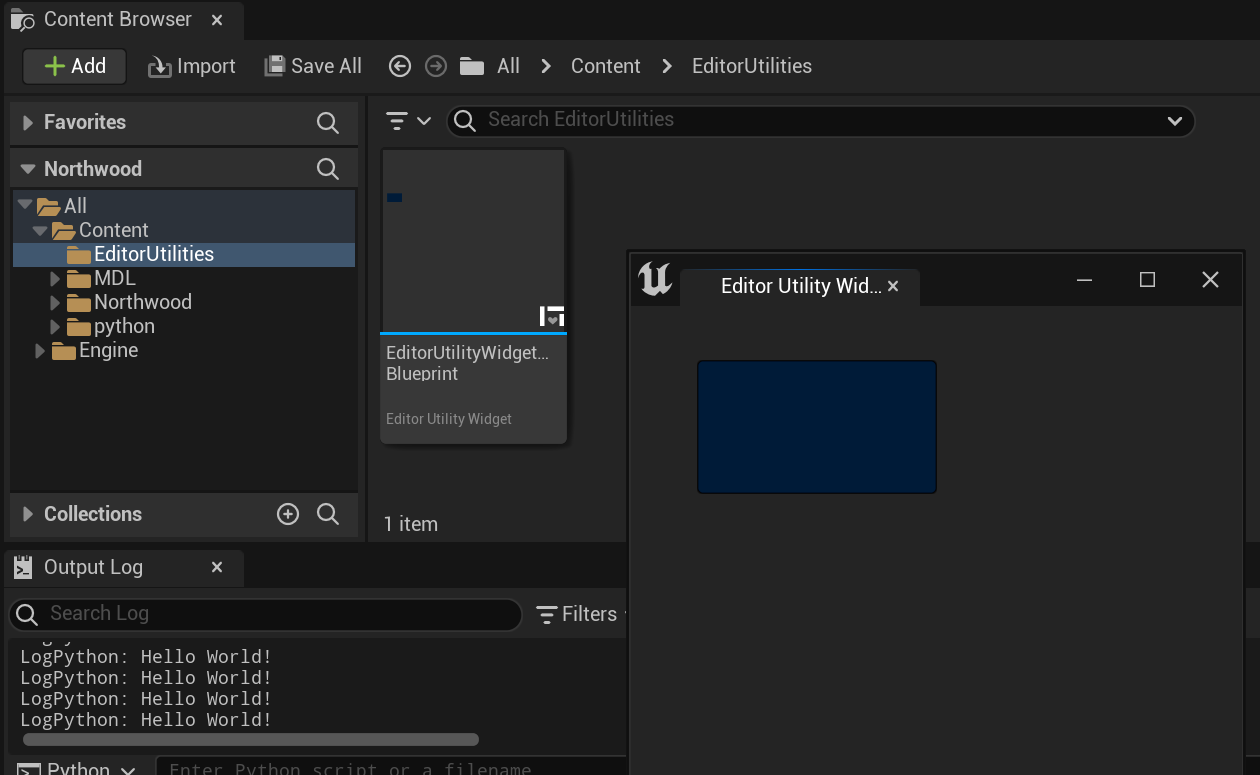Viewport: 1260px width, 775px height.
Task: Click the dark blue button in the widget window
Action: coord(817,427)
